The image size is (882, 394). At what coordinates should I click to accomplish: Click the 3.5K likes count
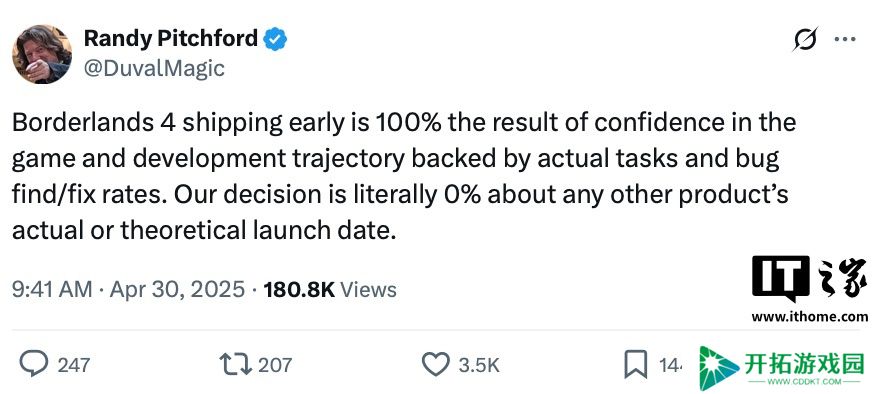pyautogui.click(x=479, y=365)
